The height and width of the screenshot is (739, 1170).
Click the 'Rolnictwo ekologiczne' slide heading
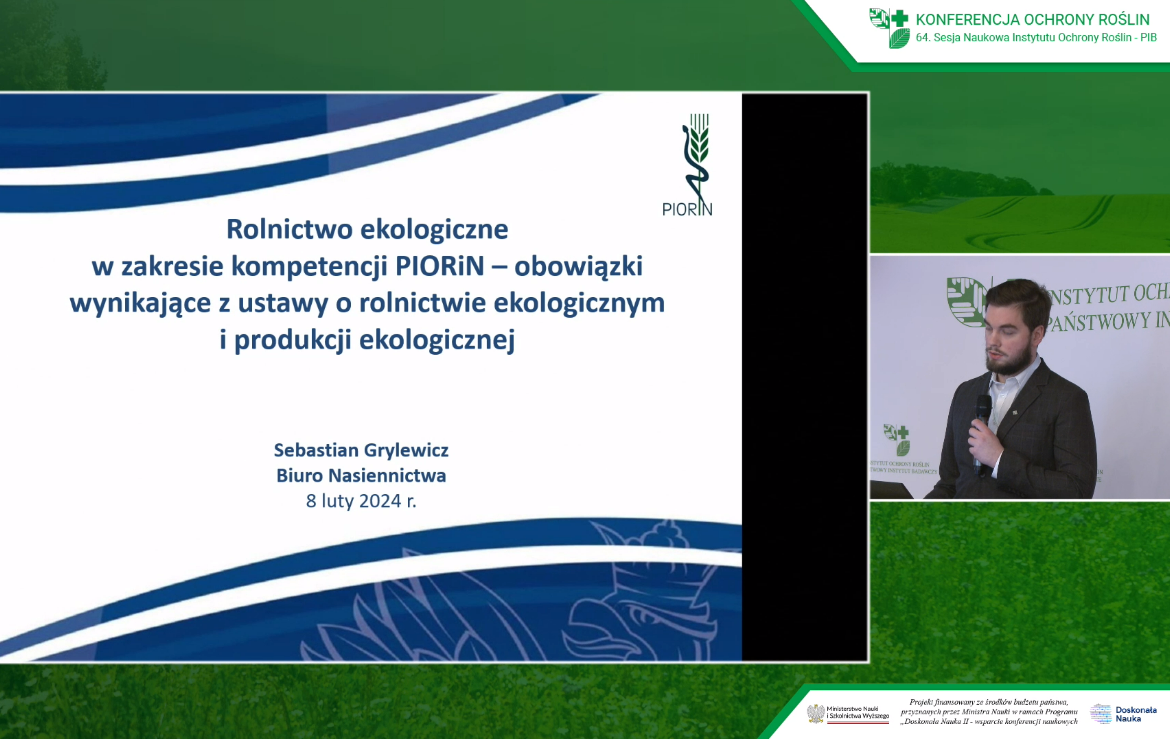pyautogui.click(x=367, y=229)
